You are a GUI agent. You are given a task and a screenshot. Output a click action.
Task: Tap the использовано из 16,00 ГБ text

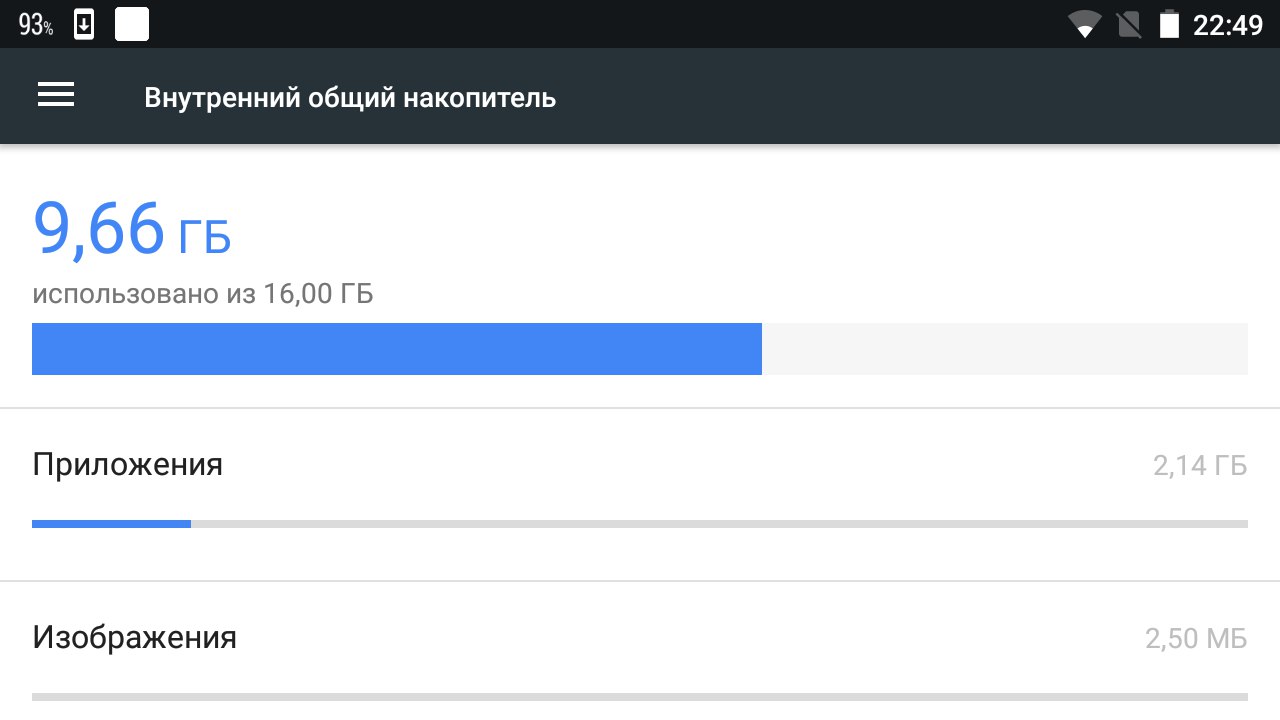[x=203, y=294]
